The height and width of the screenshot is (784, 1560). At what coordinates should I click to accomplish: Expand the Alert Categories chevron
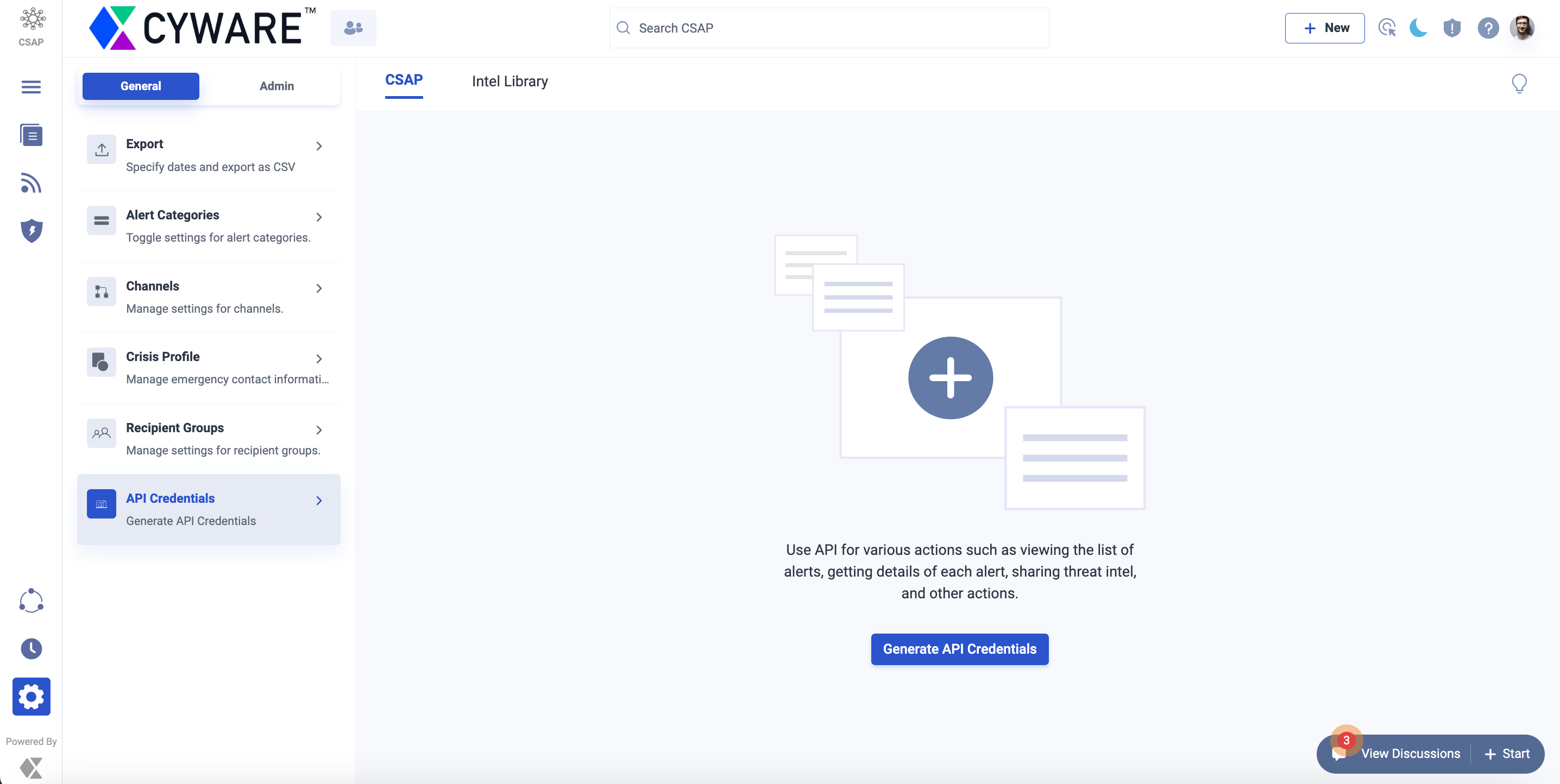point(319,217)
